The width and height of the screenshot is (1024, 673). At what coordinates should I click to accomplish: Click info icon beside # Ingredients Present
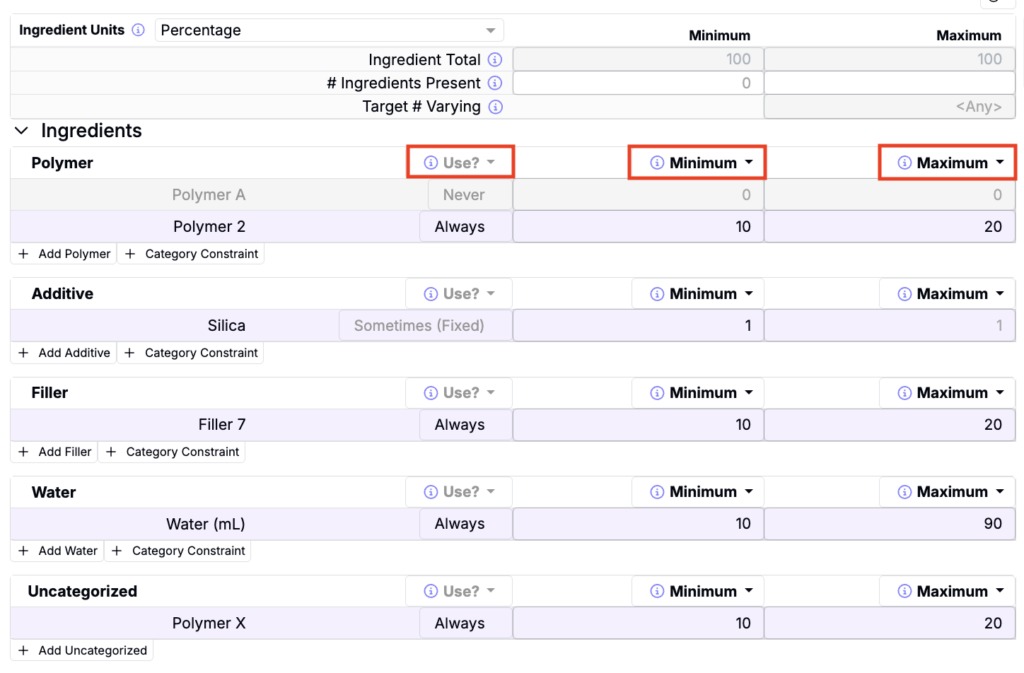[x=495, y=83]
